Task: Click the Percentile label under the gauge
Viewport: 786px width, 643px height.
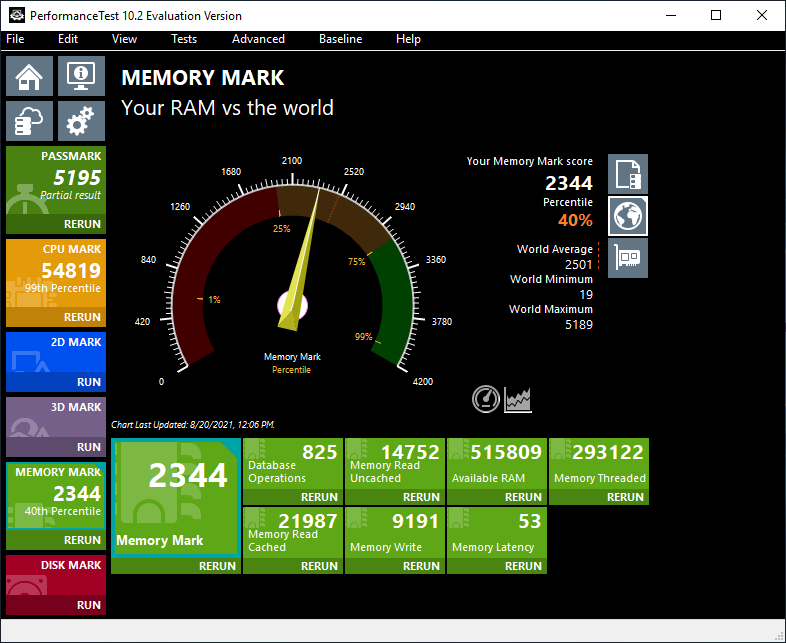Action: pyautogui.click(x=291, y=370)
